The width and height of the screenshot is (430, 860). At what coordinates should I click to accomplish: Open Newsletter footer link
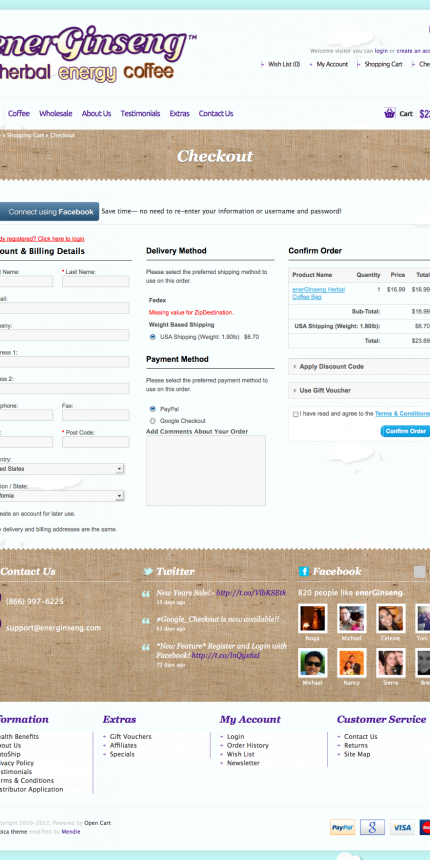click(244, 763)
